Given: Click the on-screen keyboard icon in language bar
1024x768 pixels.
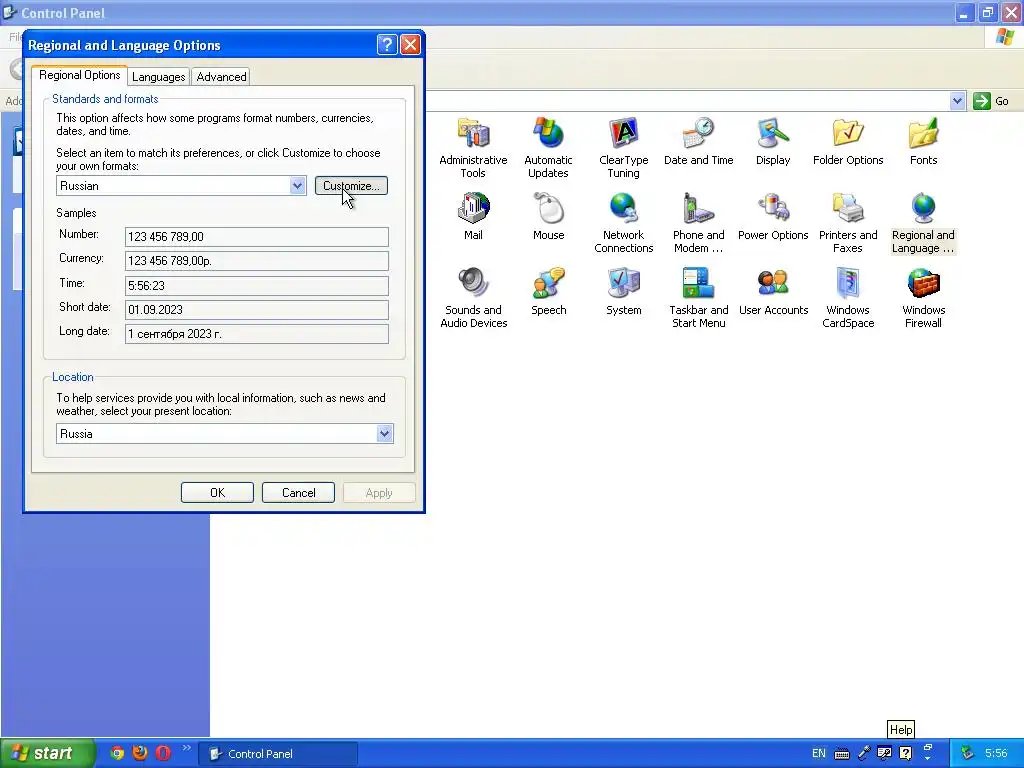Looking at the screenshot, I should (x=842, y=754).
